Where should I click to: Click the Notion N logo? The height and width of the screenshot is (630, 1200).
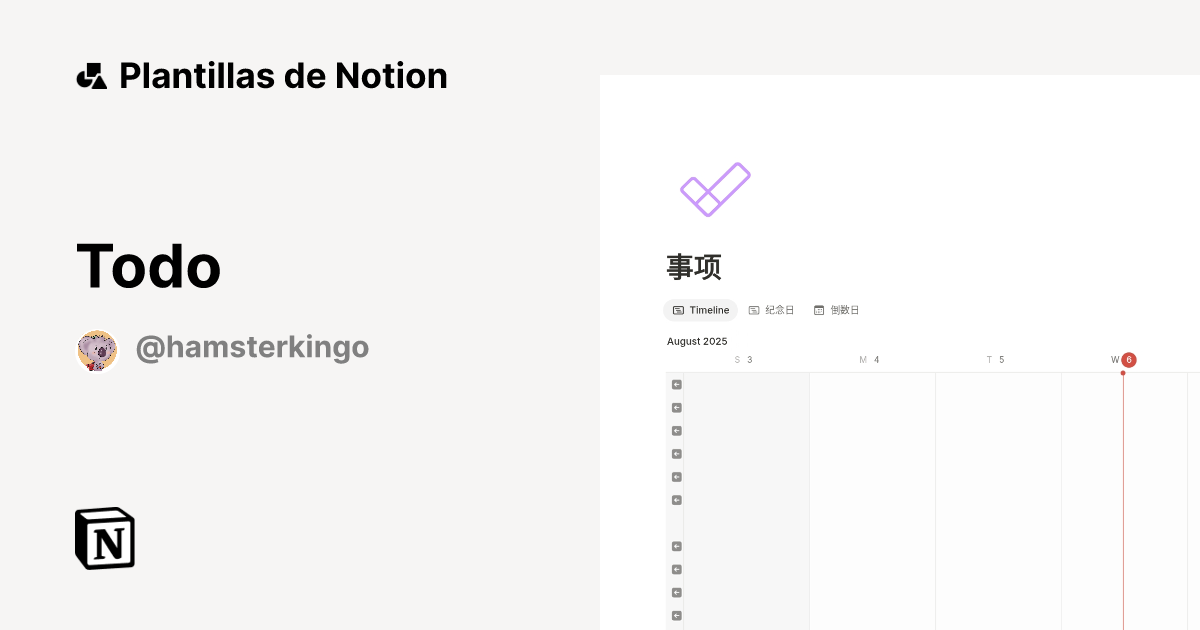point(103,538)
